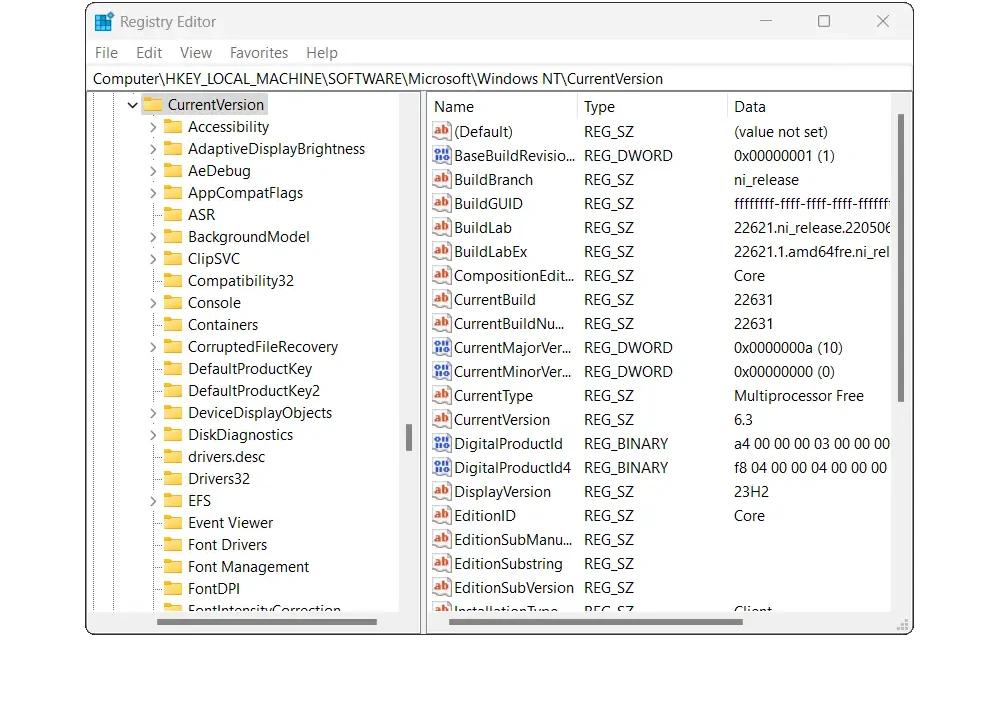Select the DefaultProductKey key
The height and width of the screenshot is (708, 1001).
[250, 369]
